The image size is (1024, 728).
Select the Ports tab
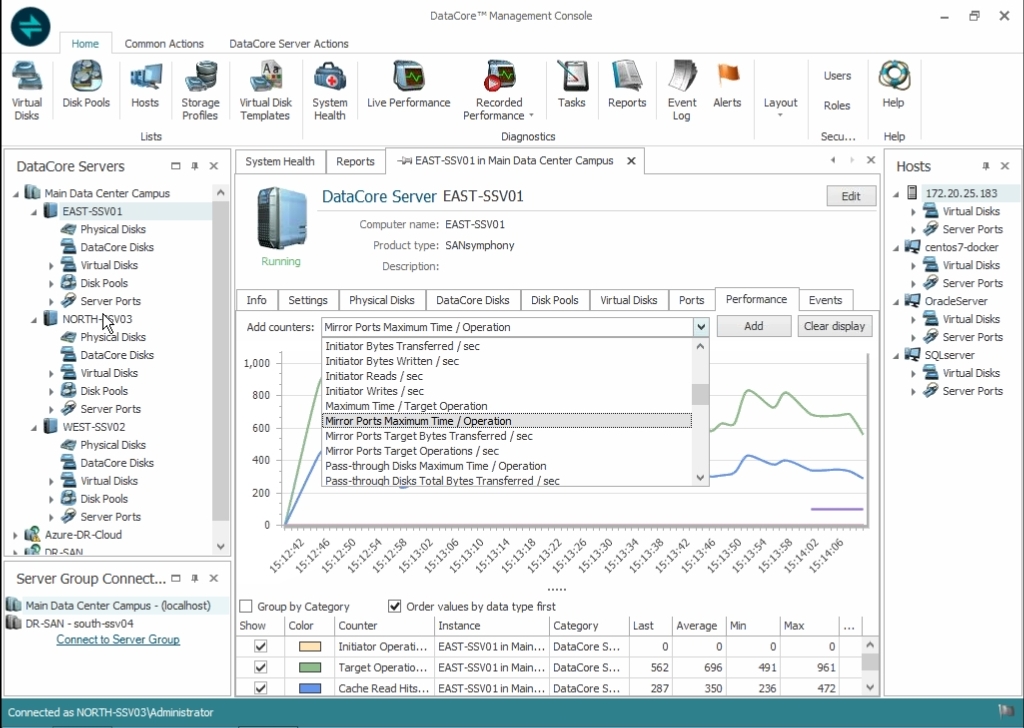point(691,300)
